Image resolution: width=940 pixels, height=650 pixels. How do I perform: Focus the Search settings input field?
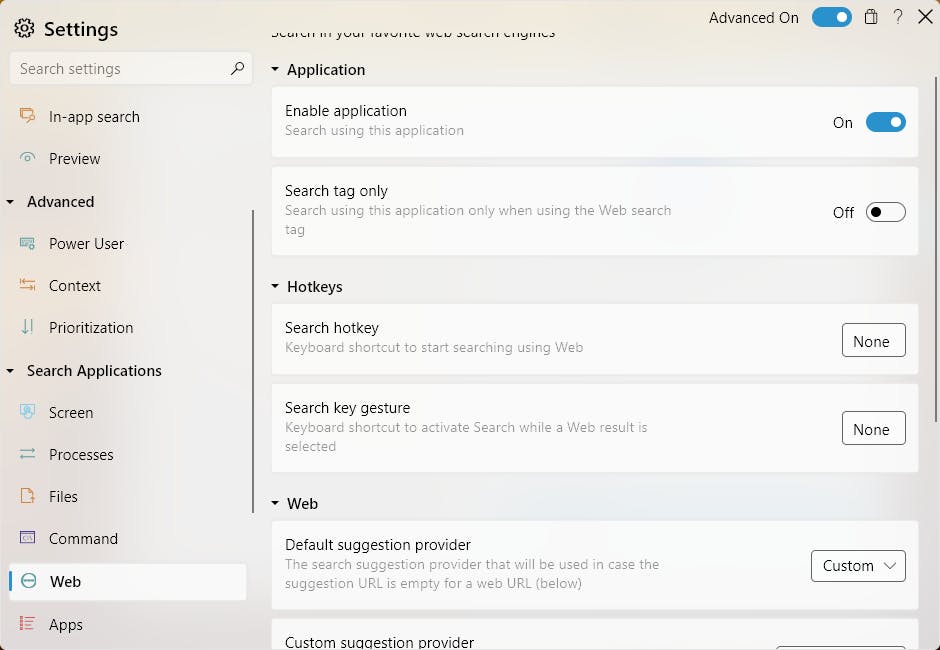click(120, 69)
